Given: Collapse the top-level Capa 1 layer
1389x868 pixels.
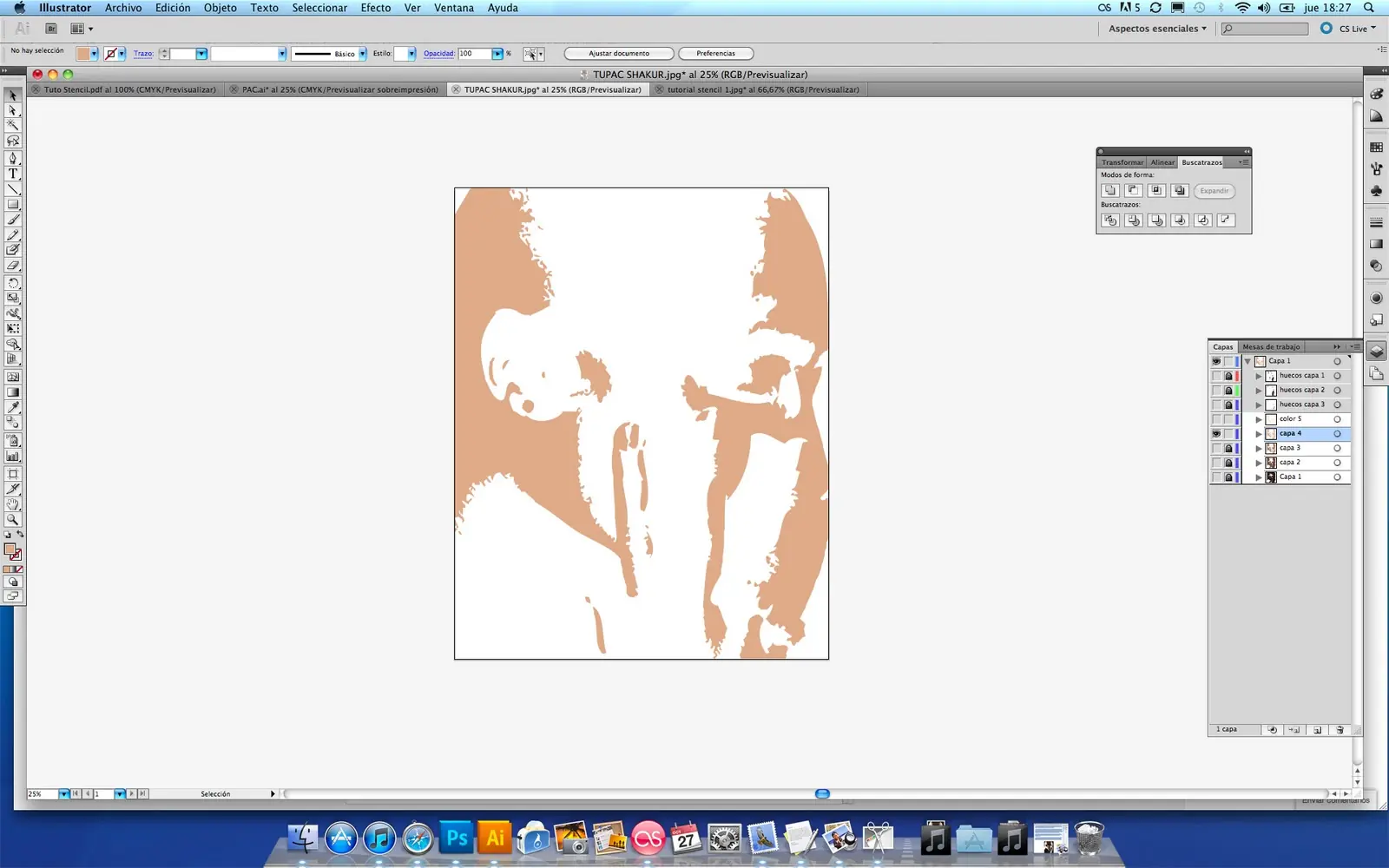Looking at the screenshot, I should click(x=1247, y=361).
